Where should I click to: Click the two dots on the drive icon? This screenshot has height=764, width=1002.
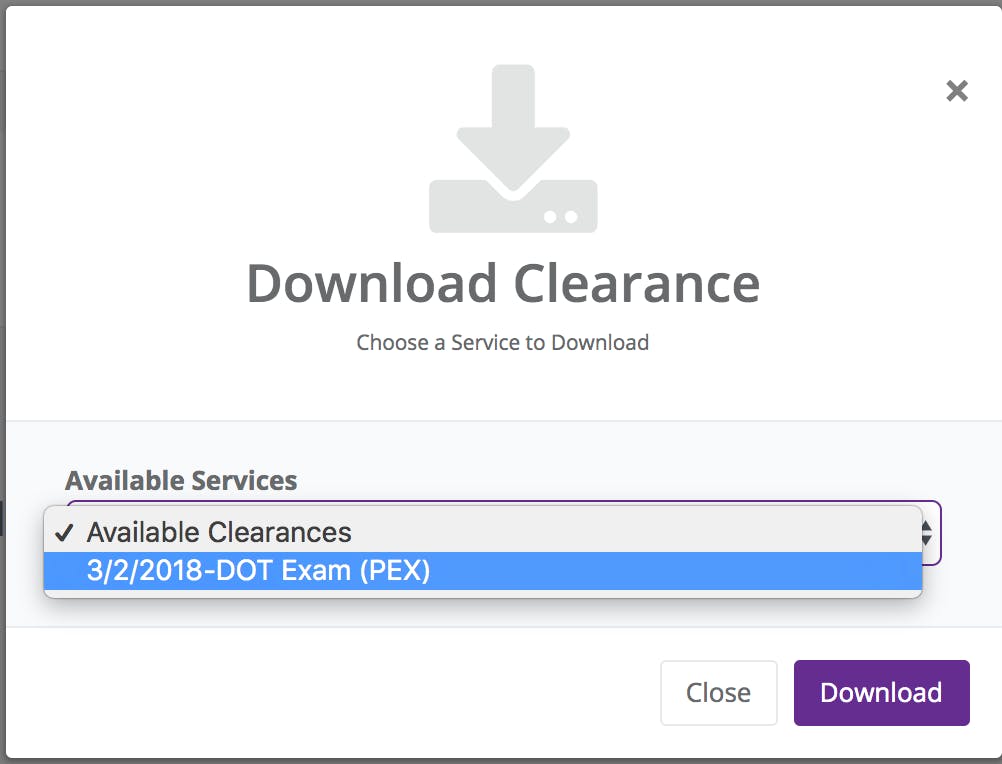[x=559, y=216]
